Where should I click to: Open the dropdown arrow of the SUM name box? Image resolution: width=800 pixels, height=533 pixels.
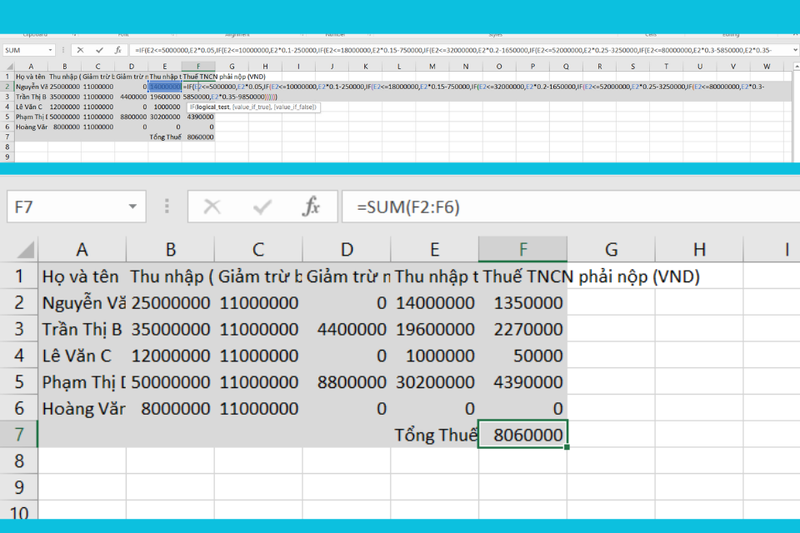coord(50,50)
